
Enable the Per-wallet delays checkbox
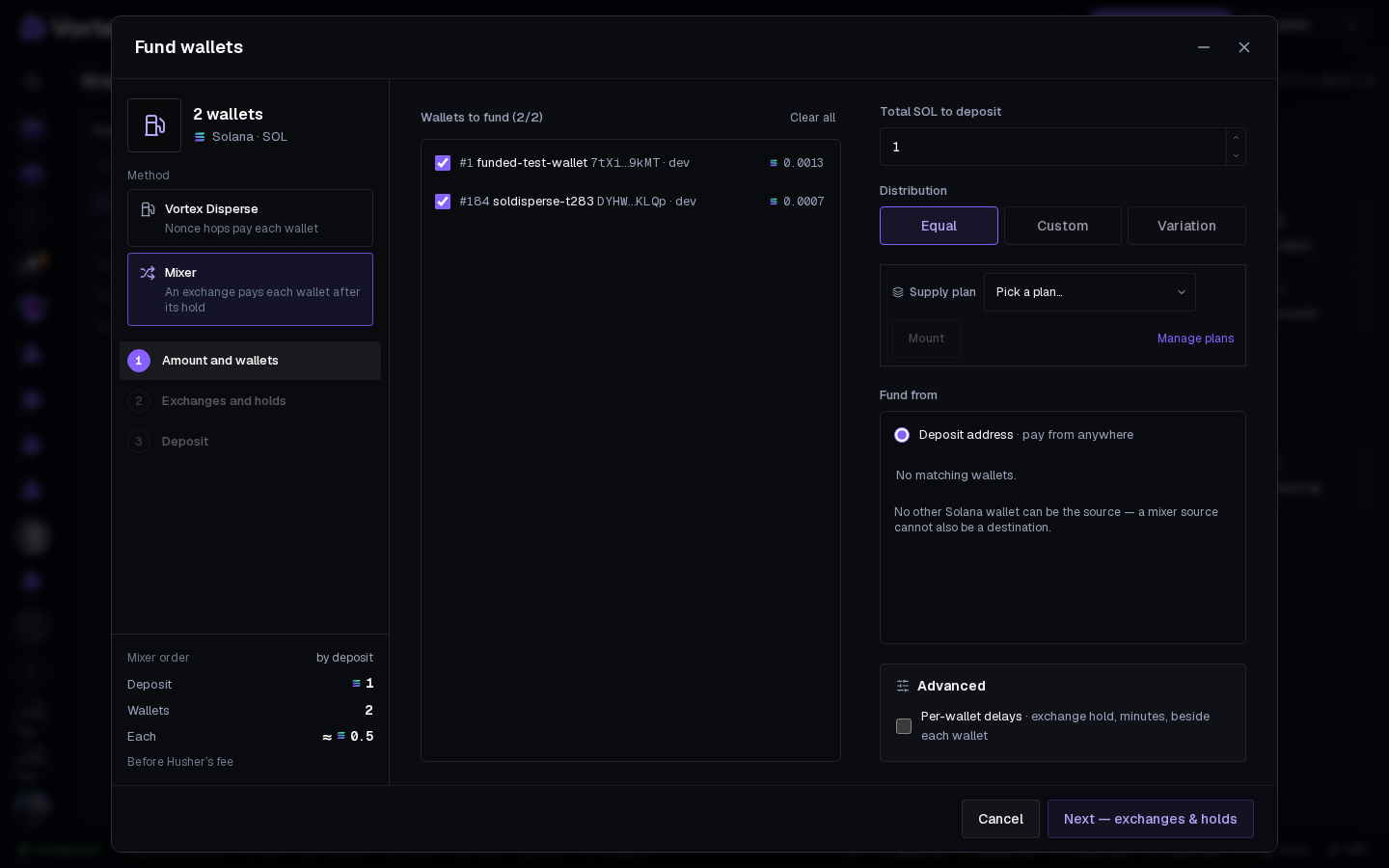(x=904, y=726)
